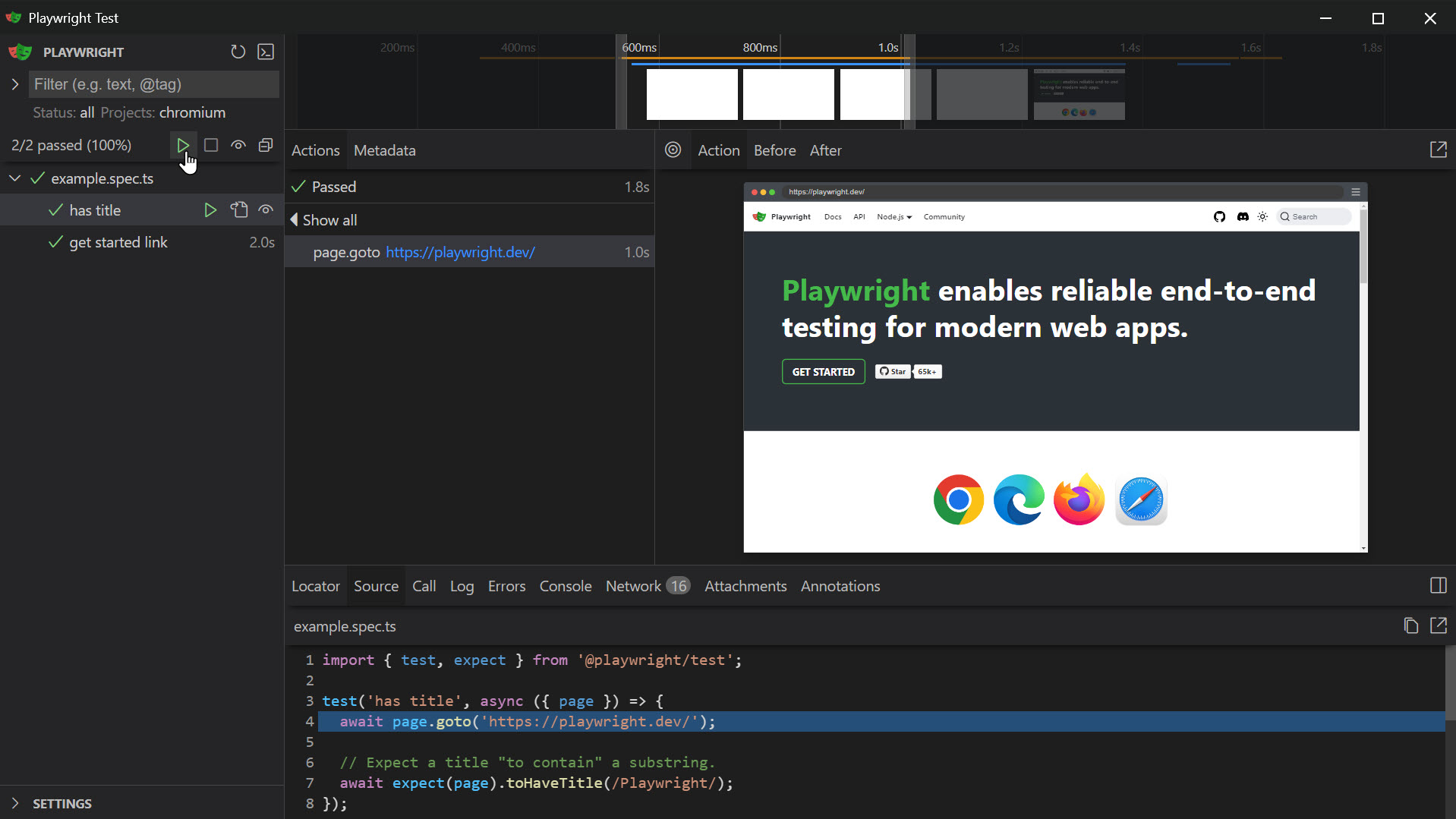Click 'Show all' actions toggle
The width and height of the screenshot is (1456, 819).
pos(323,220)
